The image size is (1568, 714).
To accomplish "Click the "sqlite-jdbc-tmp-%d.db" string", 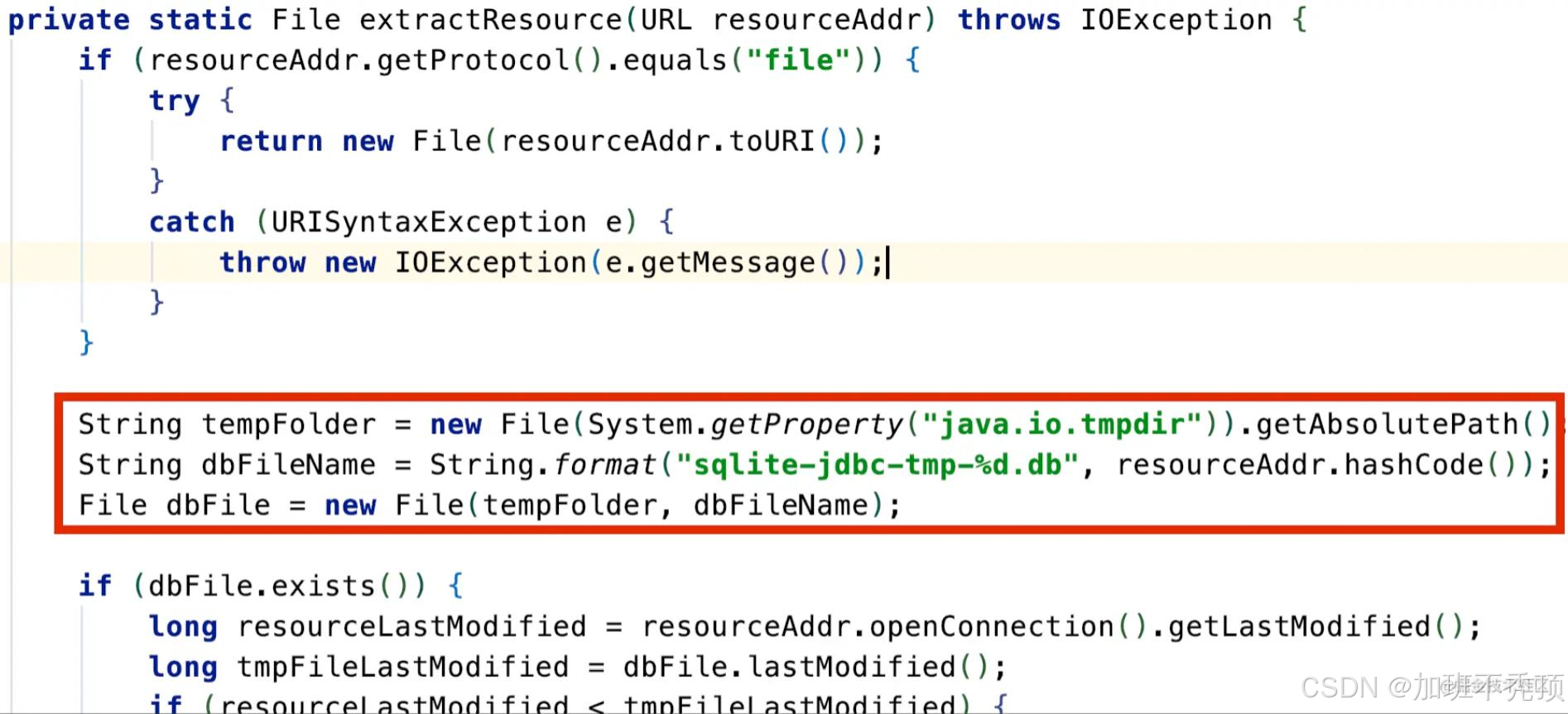I will [x=878, y=464].
